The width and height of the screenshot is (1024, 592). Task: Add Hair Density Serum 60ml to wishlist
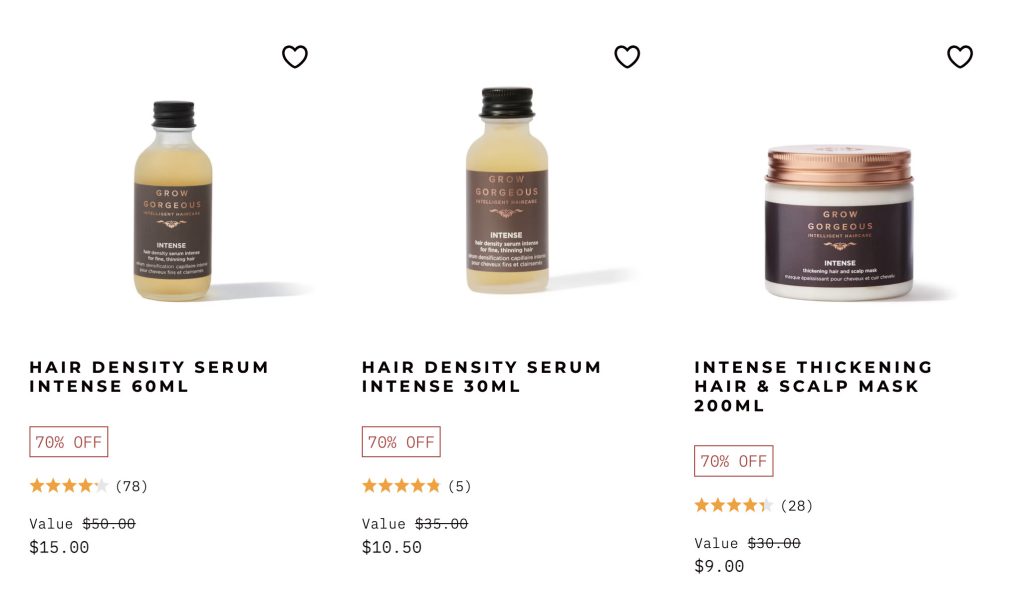pyautogui.click(x=295, y=57)
